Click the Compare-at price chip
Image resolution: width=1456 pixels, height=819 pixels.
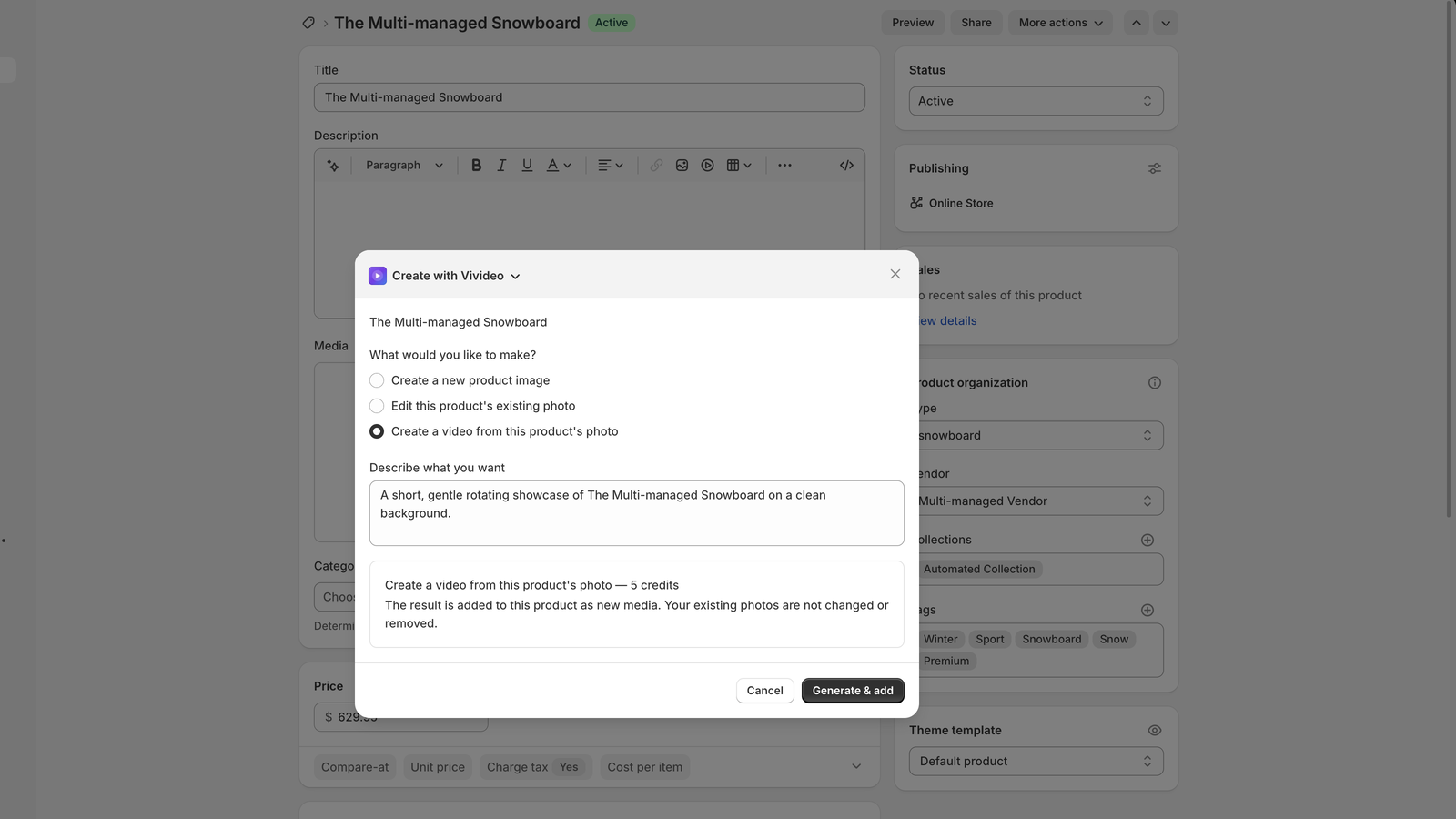pyautogui.click(x=355, y=767)
